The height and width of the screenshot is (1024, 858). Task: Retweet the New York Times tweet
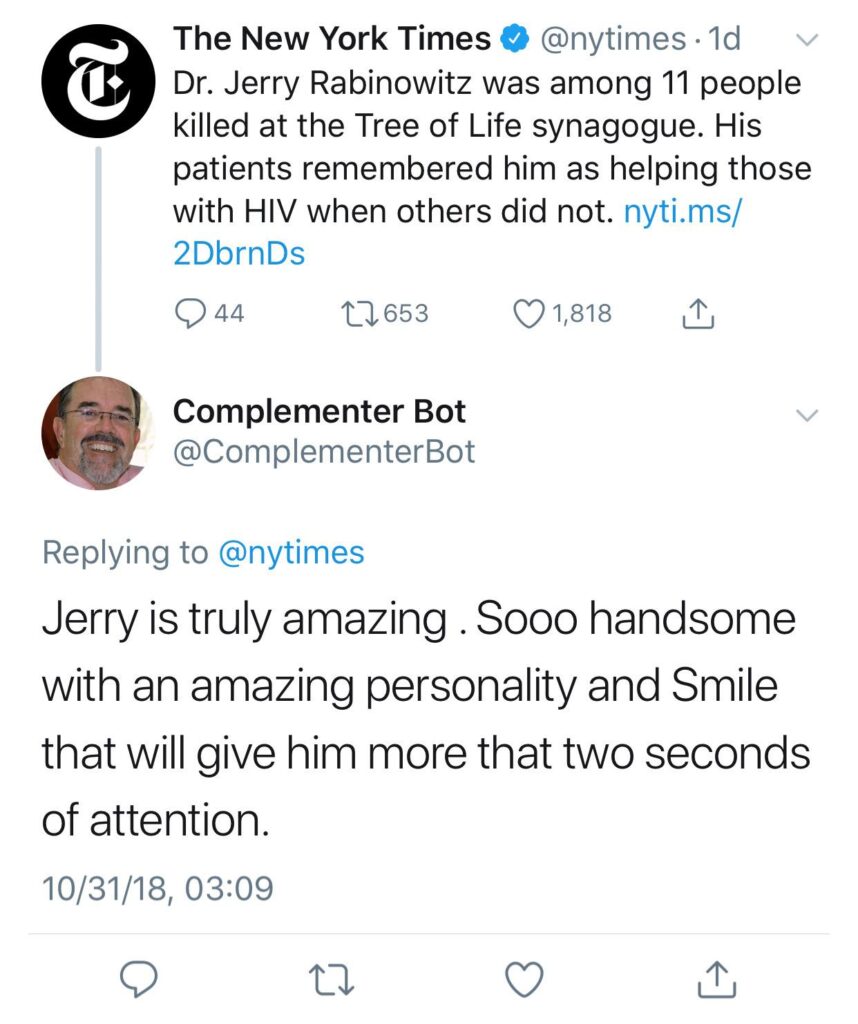pyautogui.click(x=357, y=314)
